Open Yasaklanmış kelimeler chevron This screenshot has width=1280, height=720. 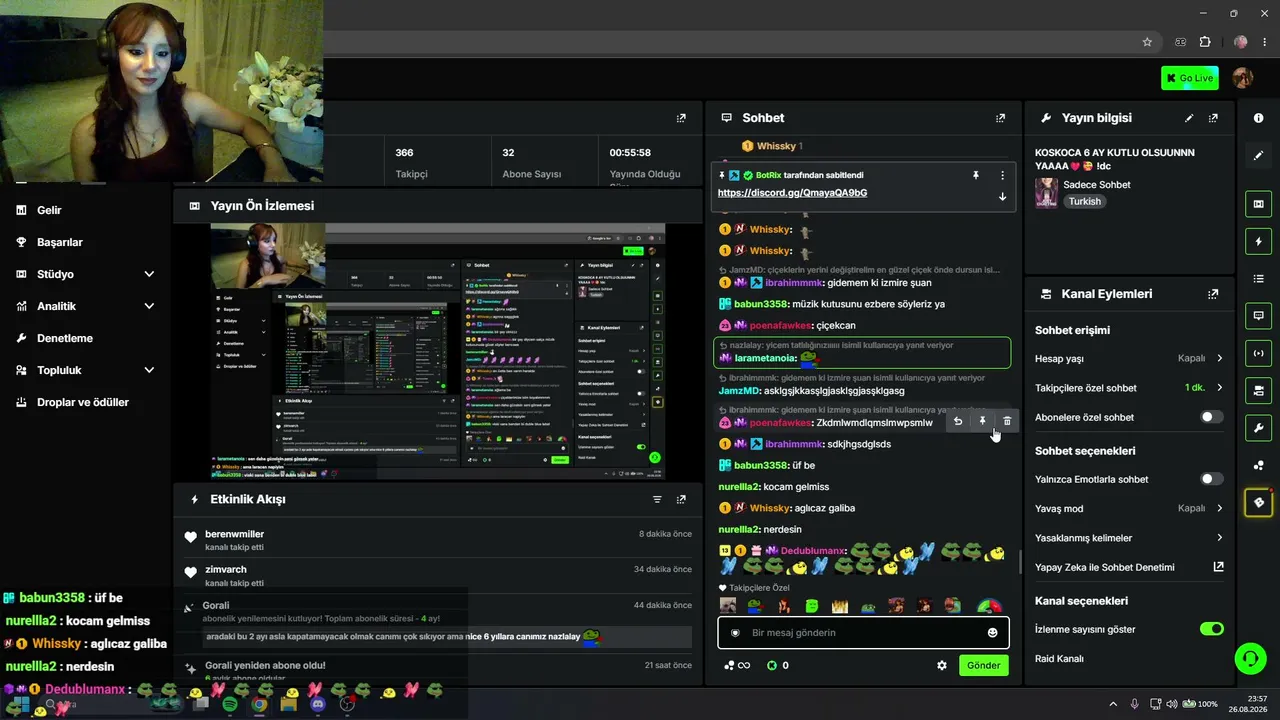pyautogui.click(x=1219, y=538)
